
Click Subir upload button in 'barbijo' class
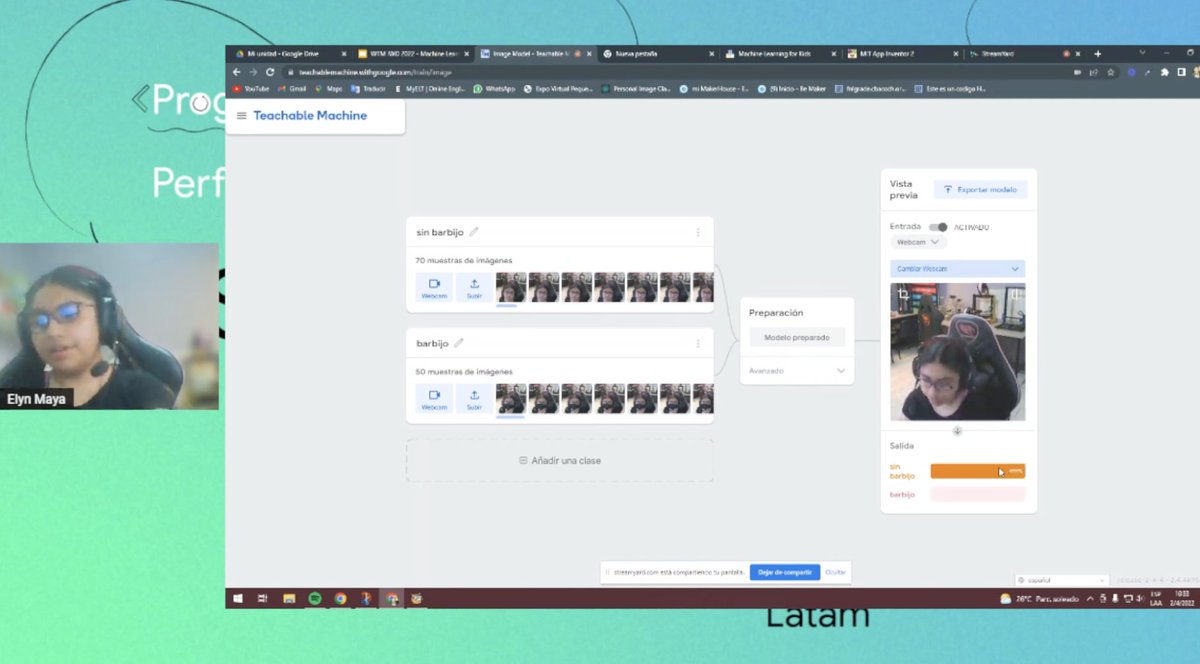(474, 398)
